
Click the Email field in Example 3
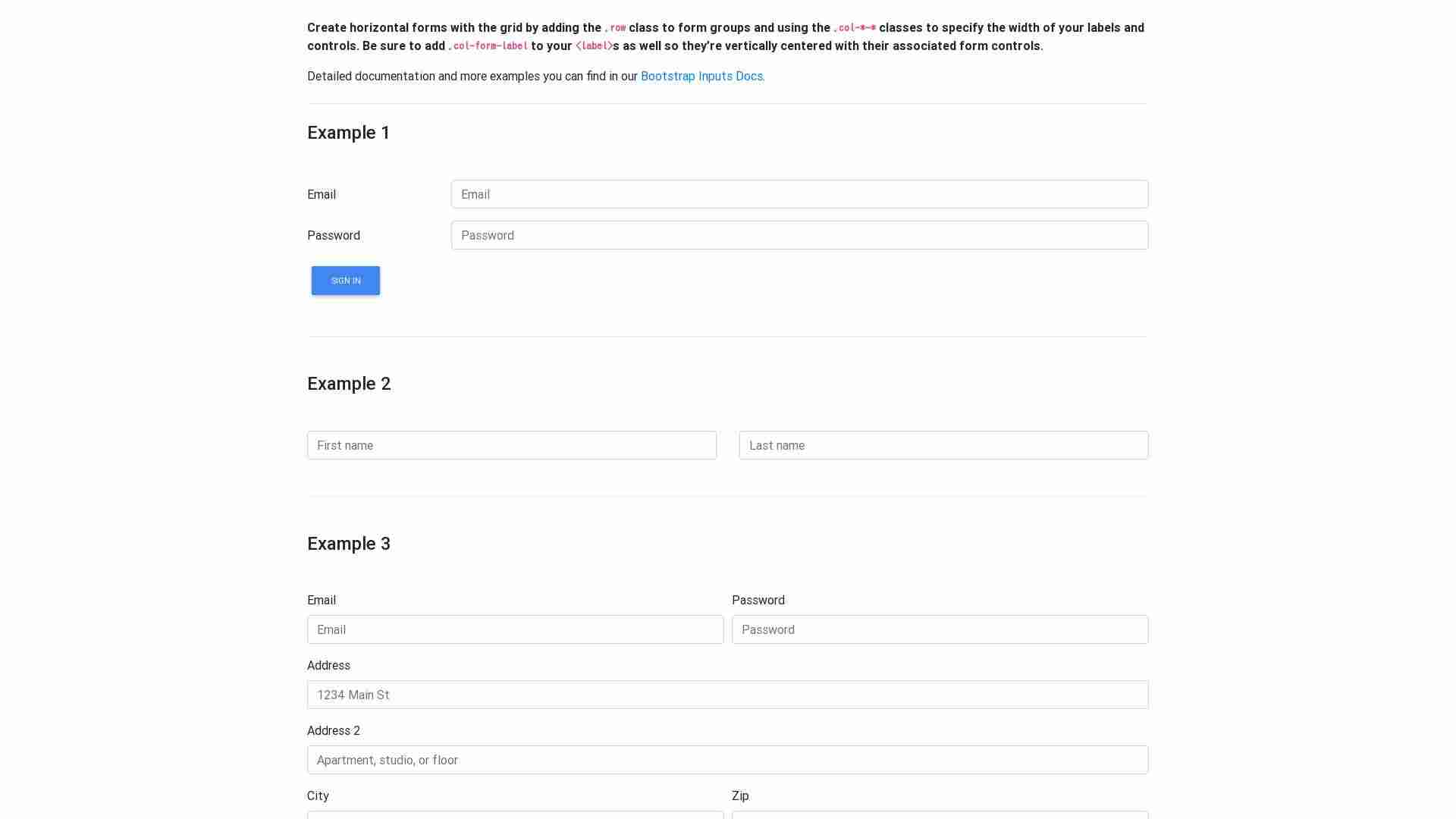(x=515, y=629)
